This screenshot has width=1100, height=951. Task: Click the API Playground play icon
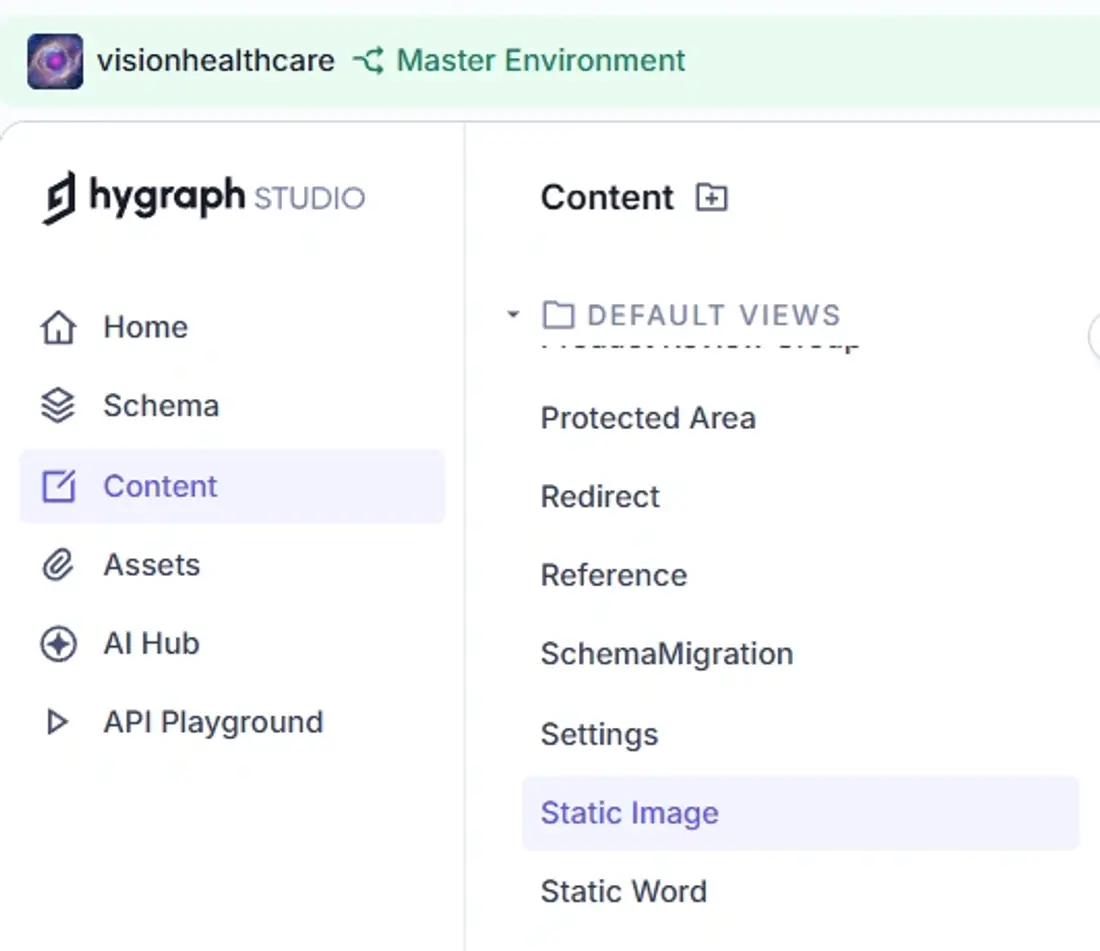[58, 722]
